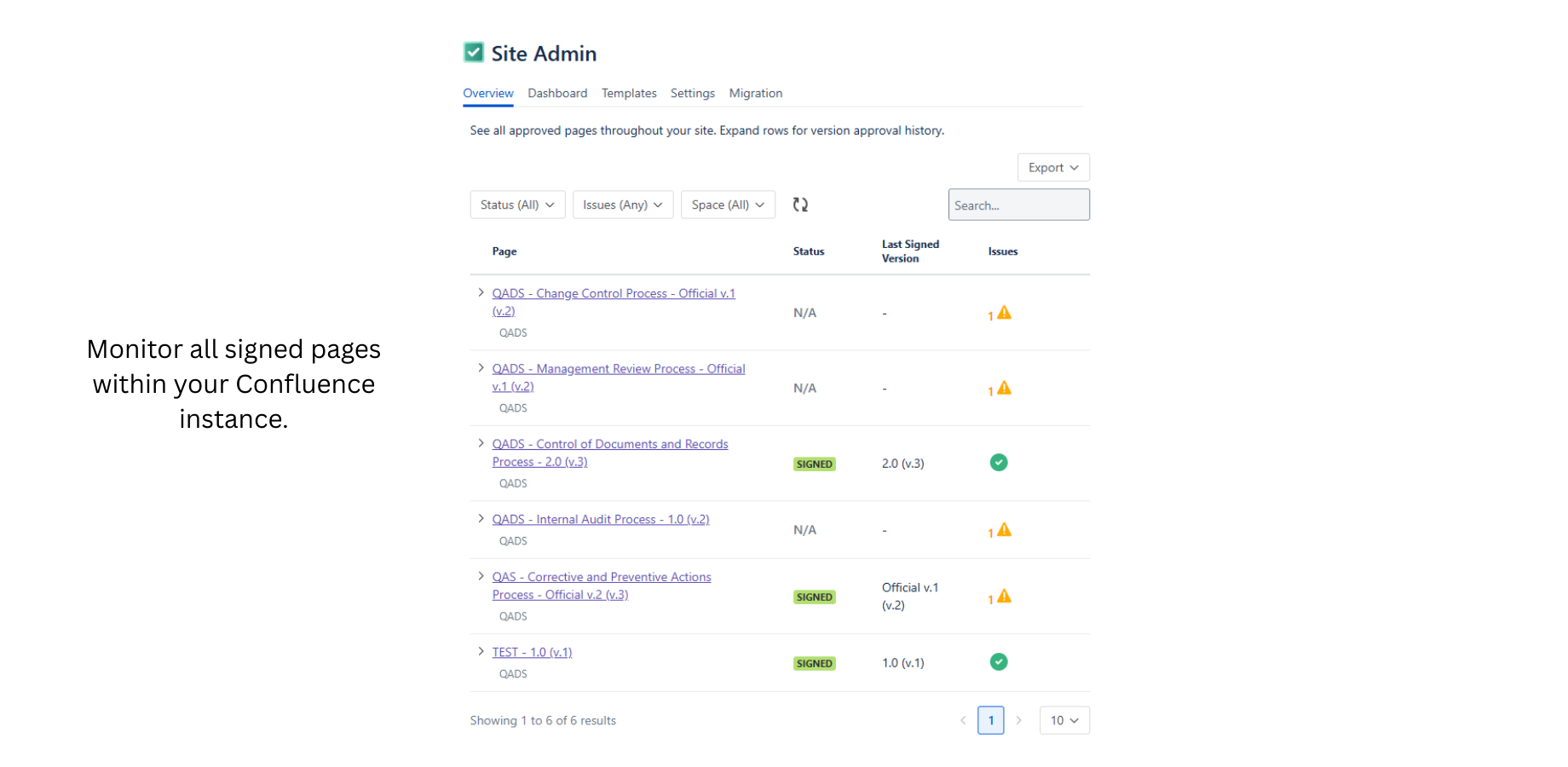
Task: Click into the Search field
Action: (x=1018, y=205)
